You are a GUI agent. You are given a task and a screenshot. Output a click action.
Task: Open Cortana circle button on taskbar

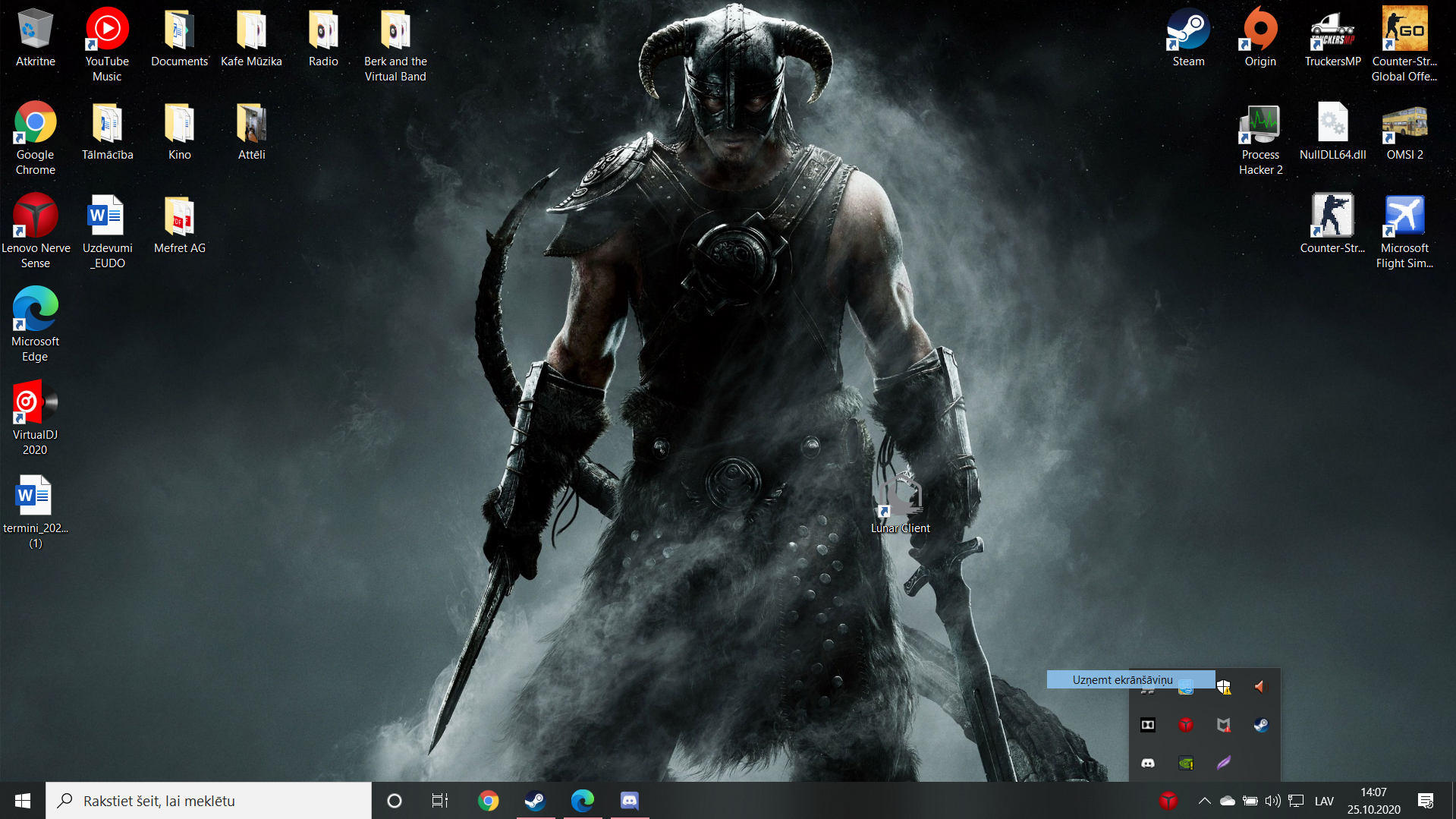pyautogui.click(x=394, y=801)
